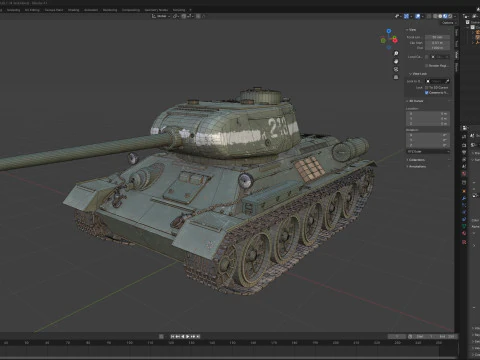
Task: Open the orange Object properties tab icon
Action: 464,191
